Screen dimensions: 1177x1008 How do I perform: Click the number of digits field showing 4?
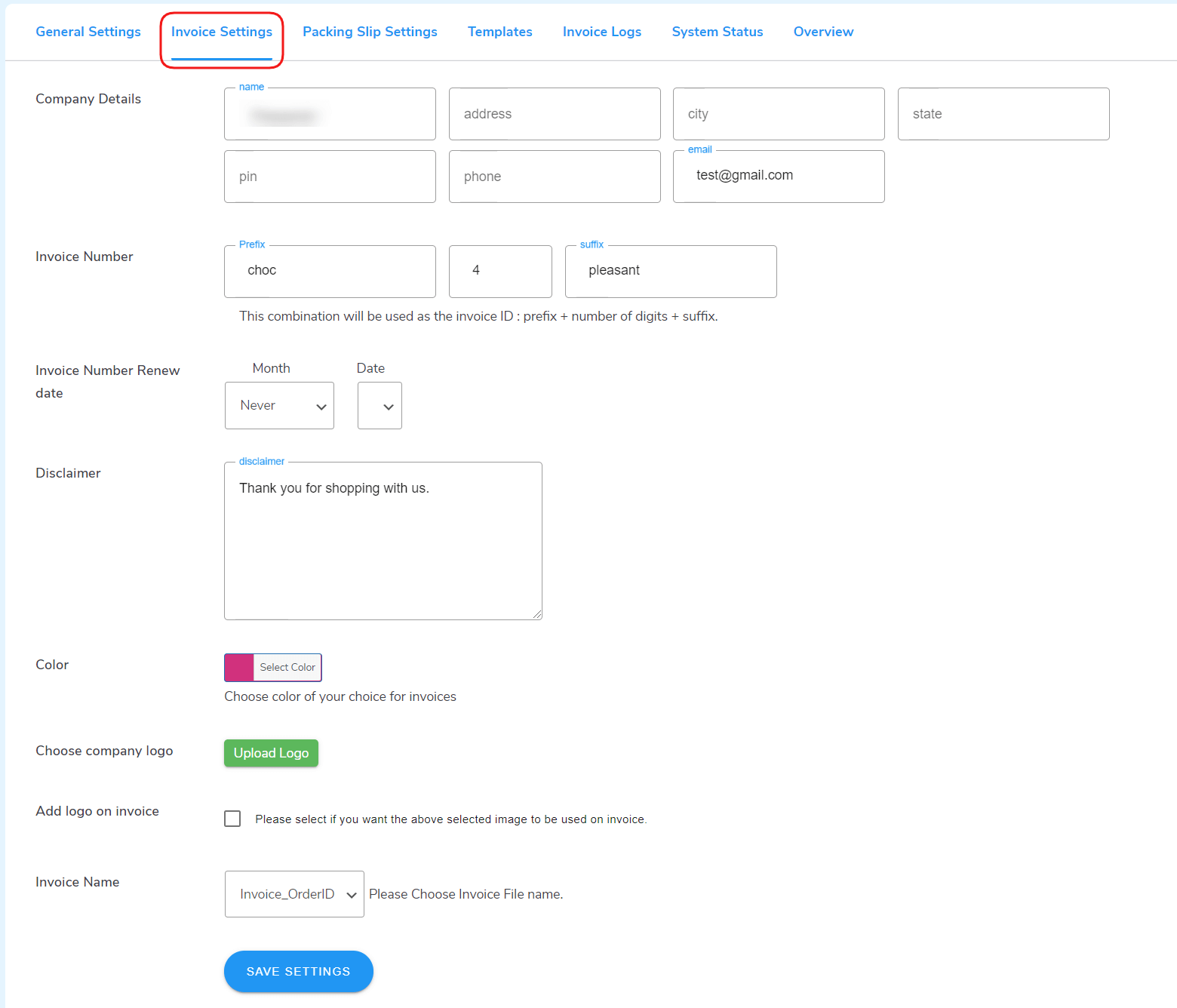coord(499,271)
